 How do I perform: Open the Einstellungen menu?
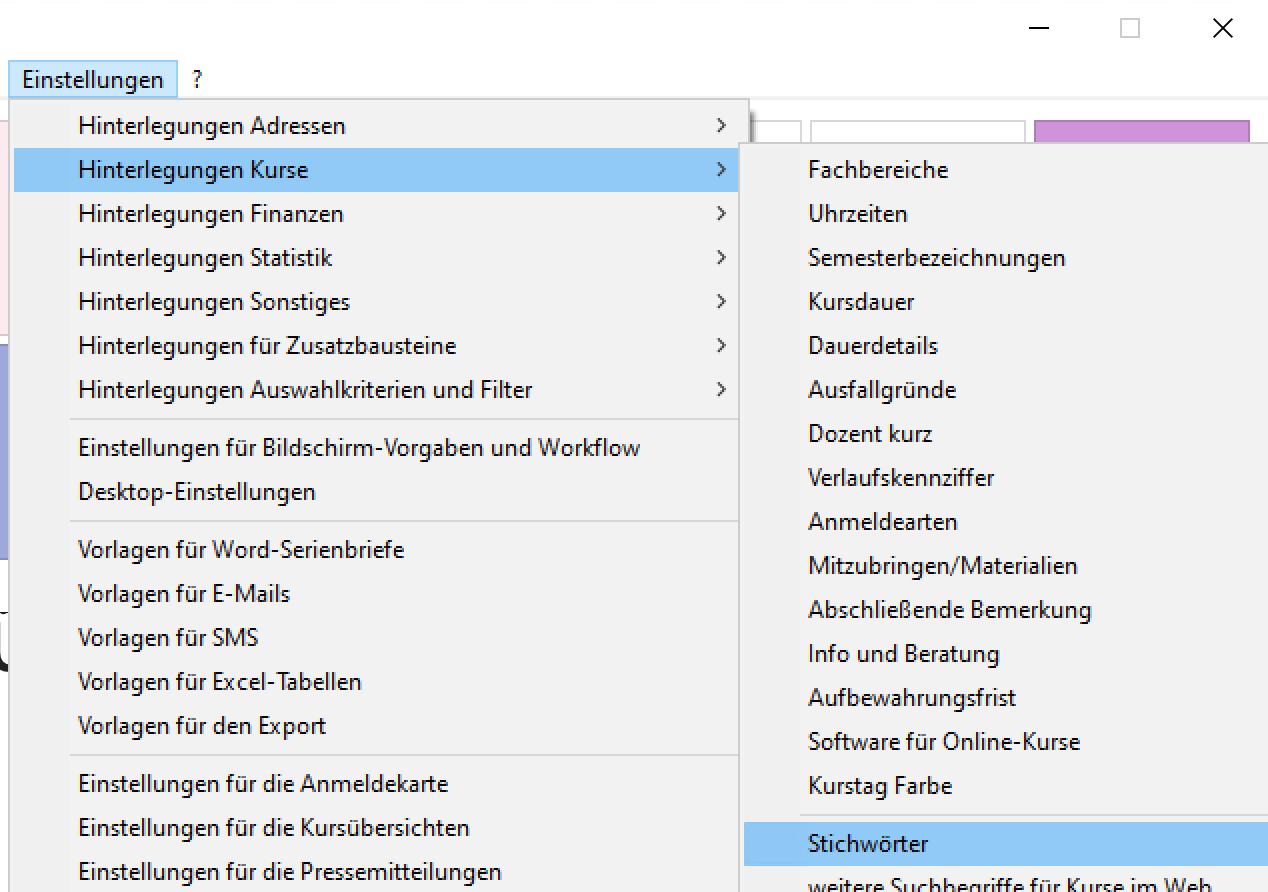[x=93, y=79]
